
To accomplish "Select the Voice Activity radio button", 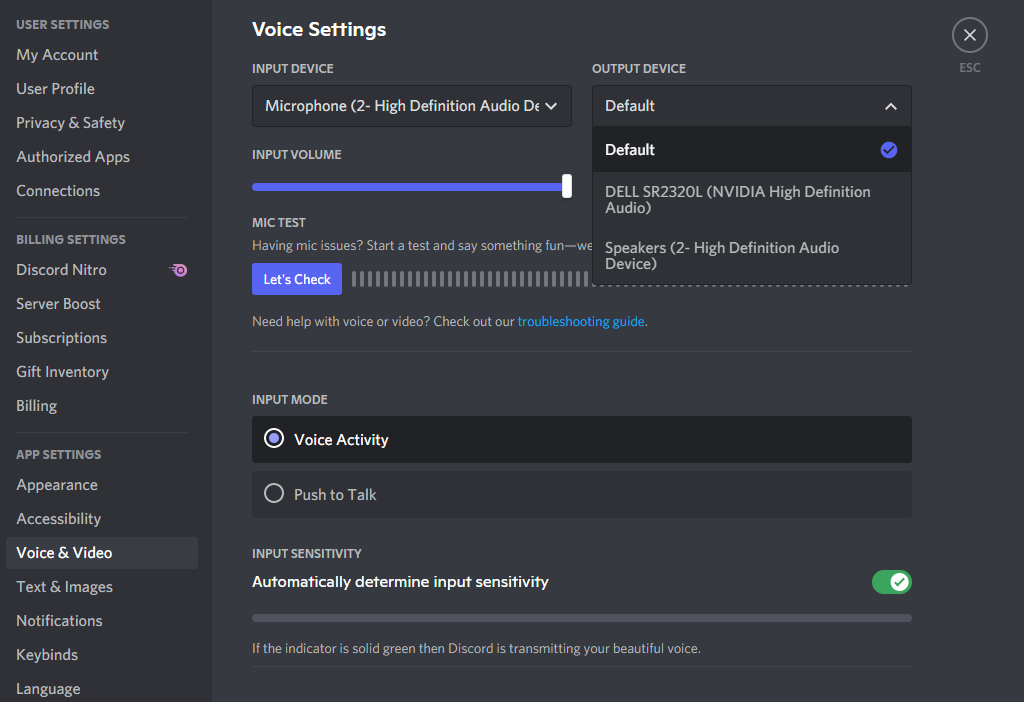I will (274, 439).
